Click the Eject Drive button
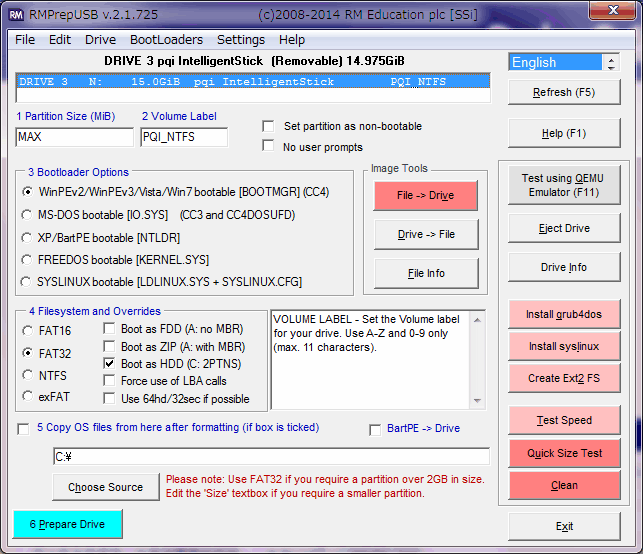The height and width of the screenshot is (554, 643). point(564,228)
